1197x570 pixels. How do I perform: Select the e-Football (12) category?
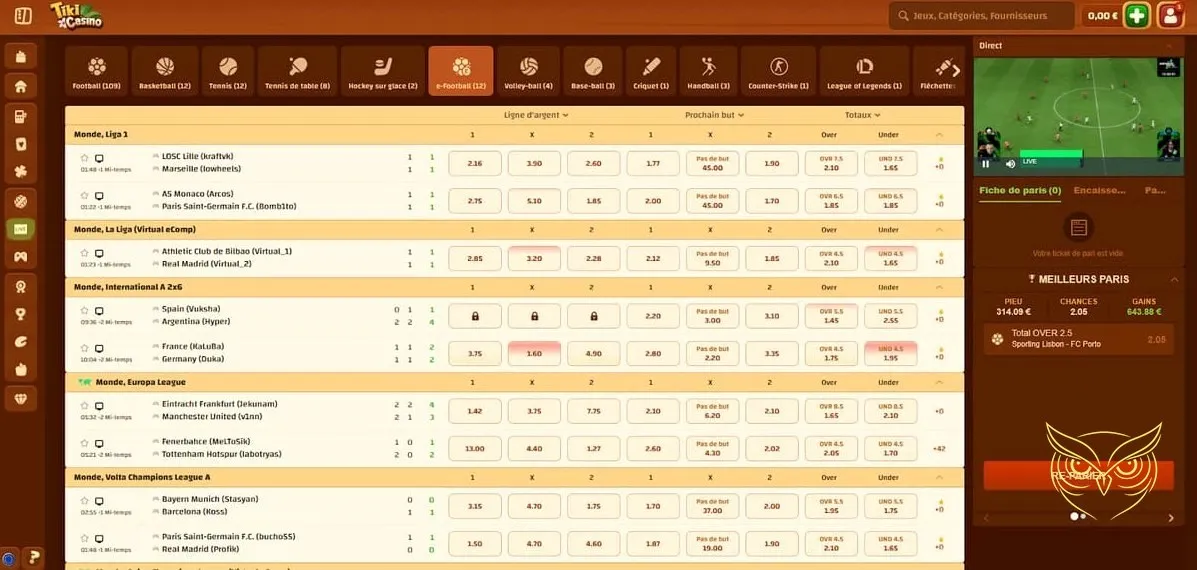click(x=461, y=71)
